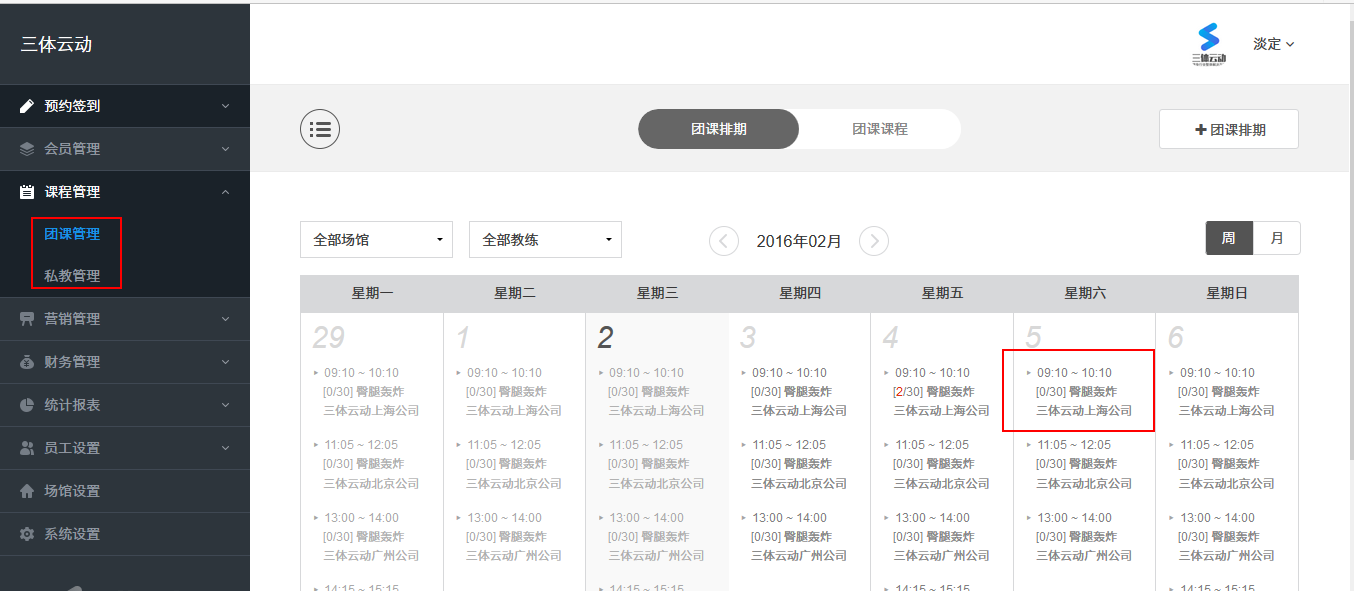The image size is (1354, 591).
Task: Click the 财务管理 money bag icon
Action: (27, 362)
